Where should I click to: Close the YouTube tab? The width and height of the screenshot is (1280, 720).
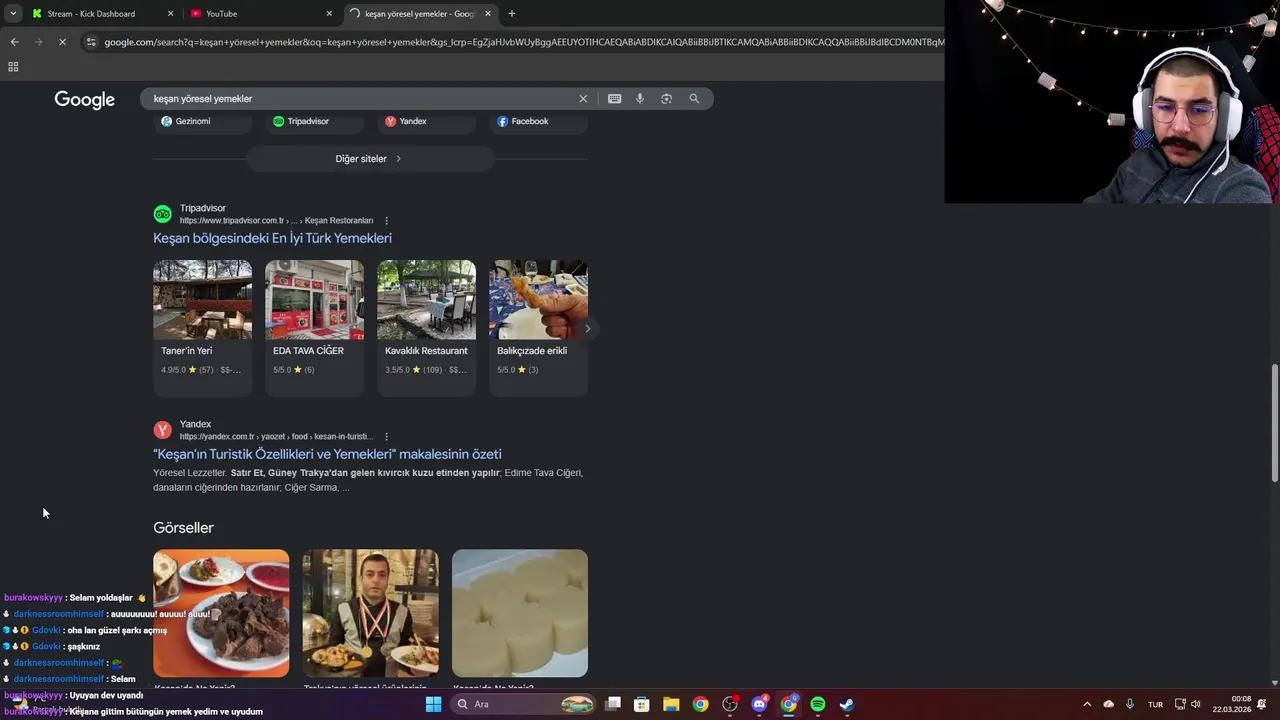tap(329, 14)
